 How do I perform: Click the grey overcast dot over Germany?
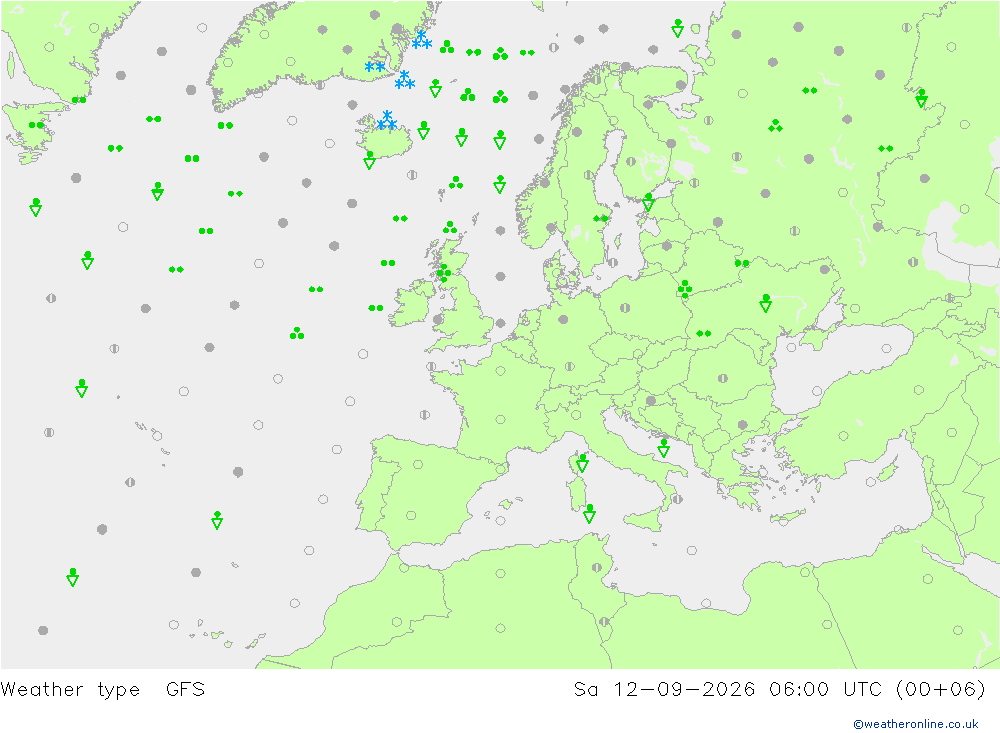click(563, 320)
